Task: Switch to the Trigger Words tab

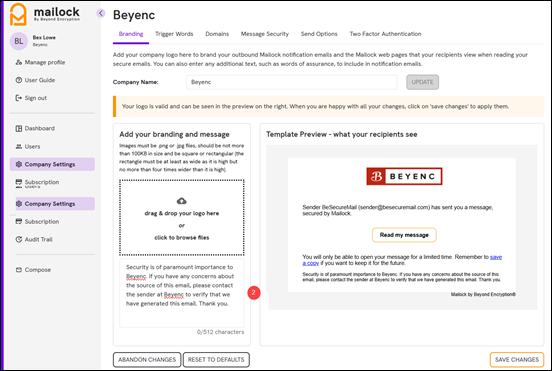Action: click(174, 34)
